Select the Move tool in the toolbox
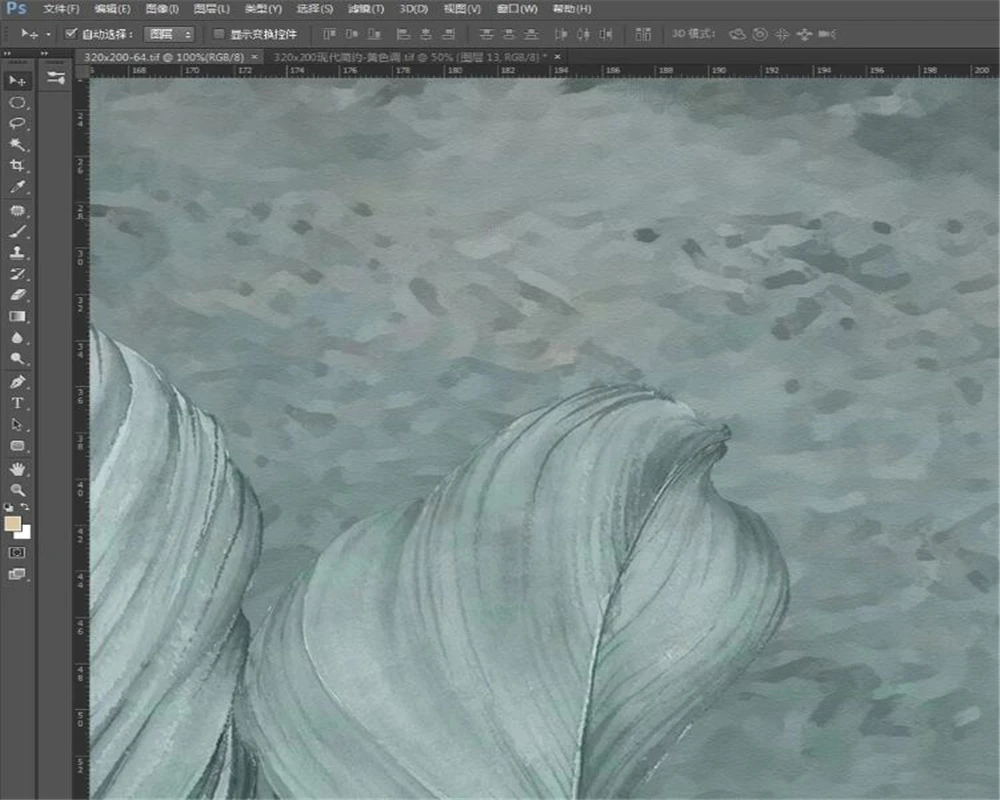This screenshot has width=1000, height=800. pyautogui.click(x=17, y=81)
